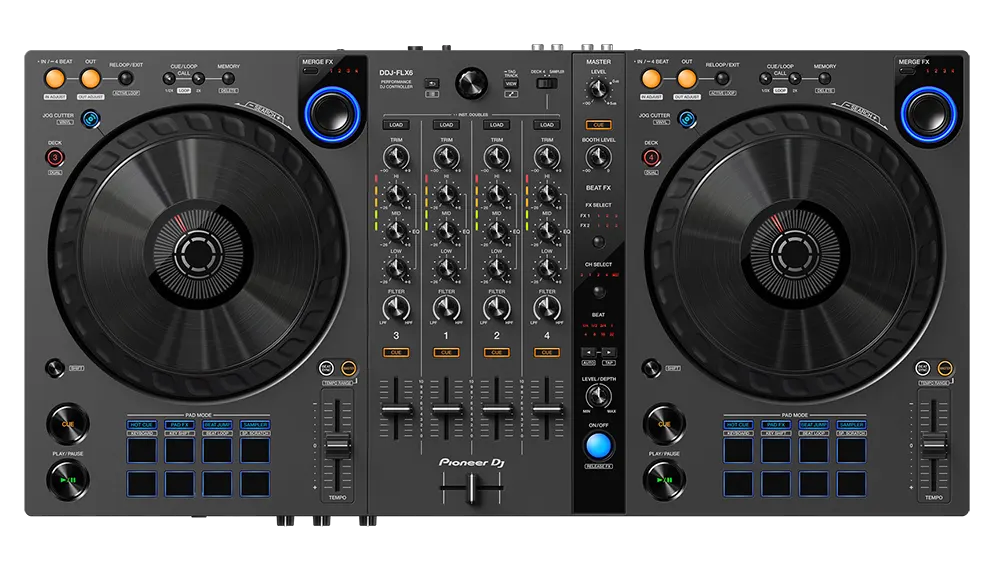Click channel 2 volume fader

click(x=497, y=410)
